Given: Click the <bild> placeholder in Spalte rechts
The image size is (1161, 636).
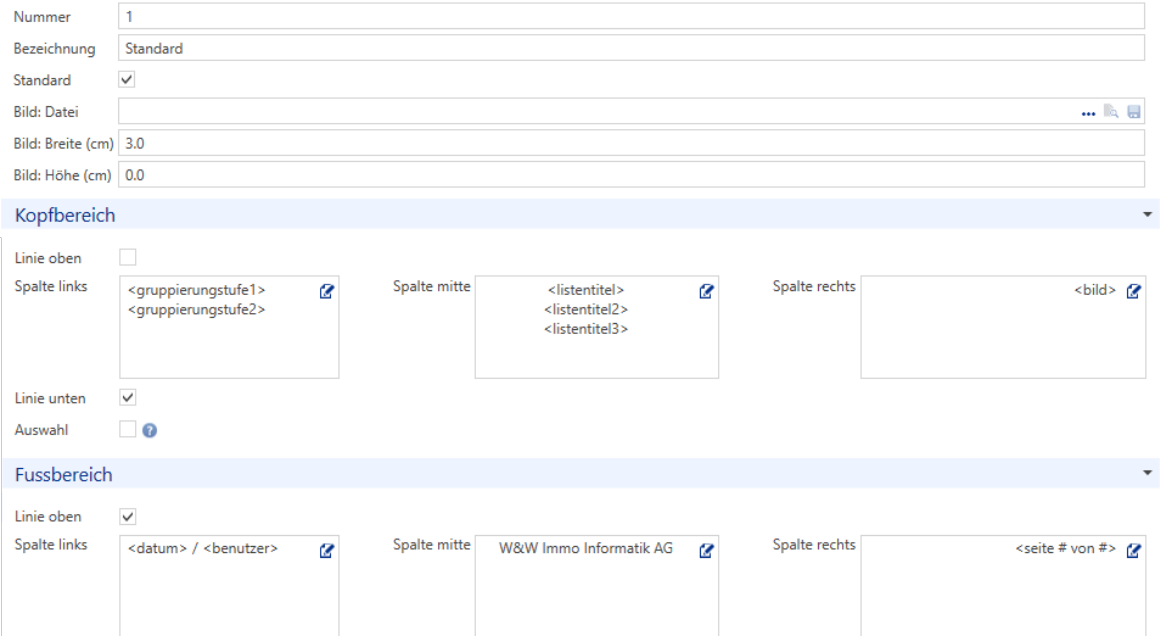Looking at the screenshot, I should click(x=1094, y=290).
